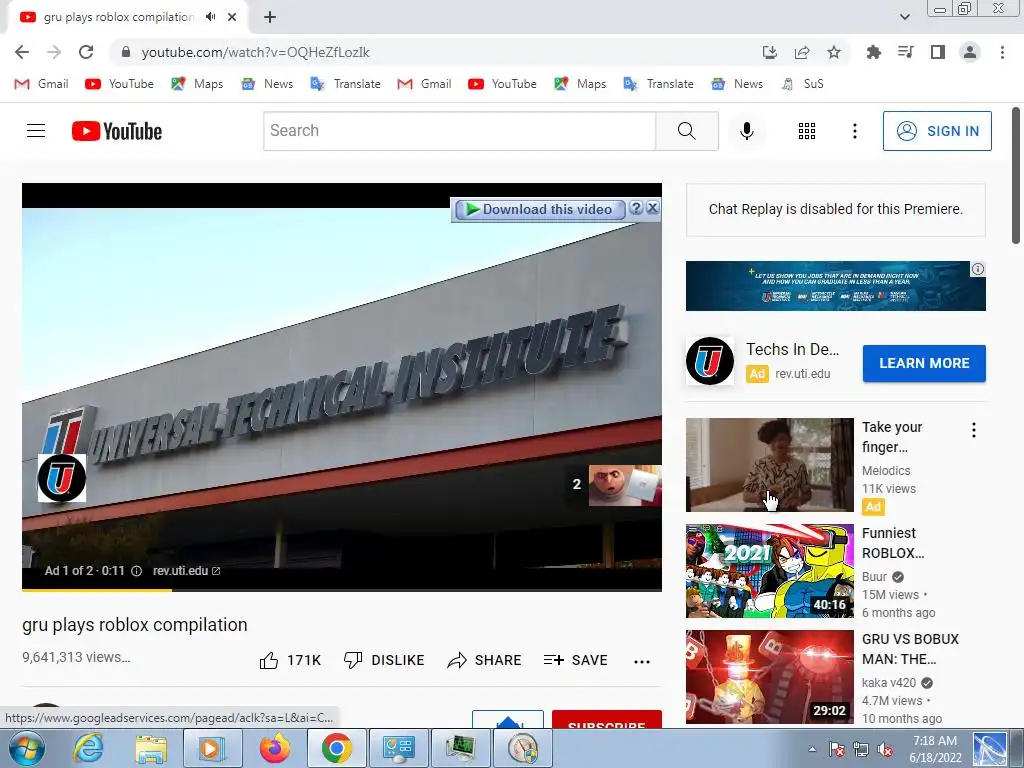Reload the current page
This screenshot has height=768, width=1024.
(x=86, y=52)
